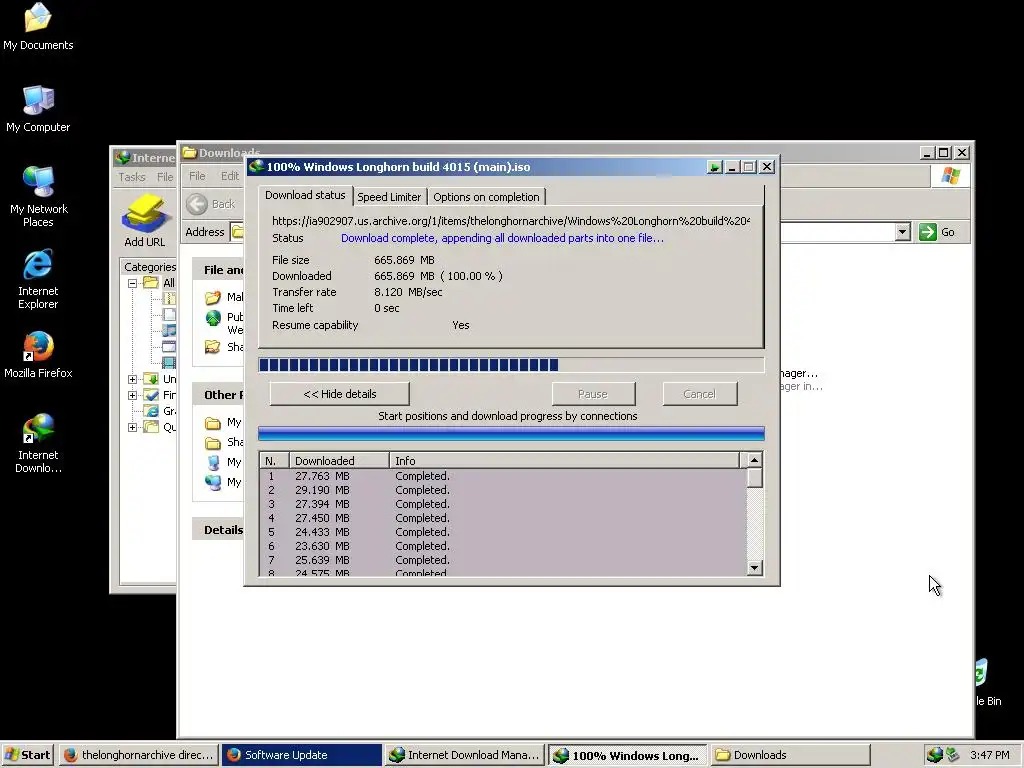Expand the Queues category node

(x=133, y=427)
